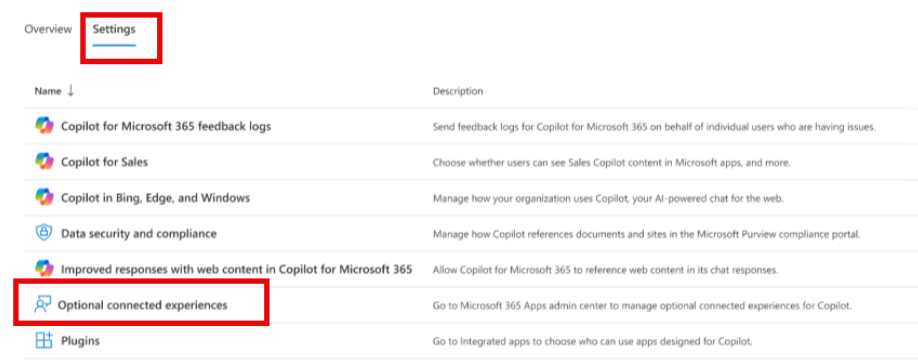
Task: Click description 'Allow Copilot for Microsoft 365 to reference'
Action: point(605,270)
